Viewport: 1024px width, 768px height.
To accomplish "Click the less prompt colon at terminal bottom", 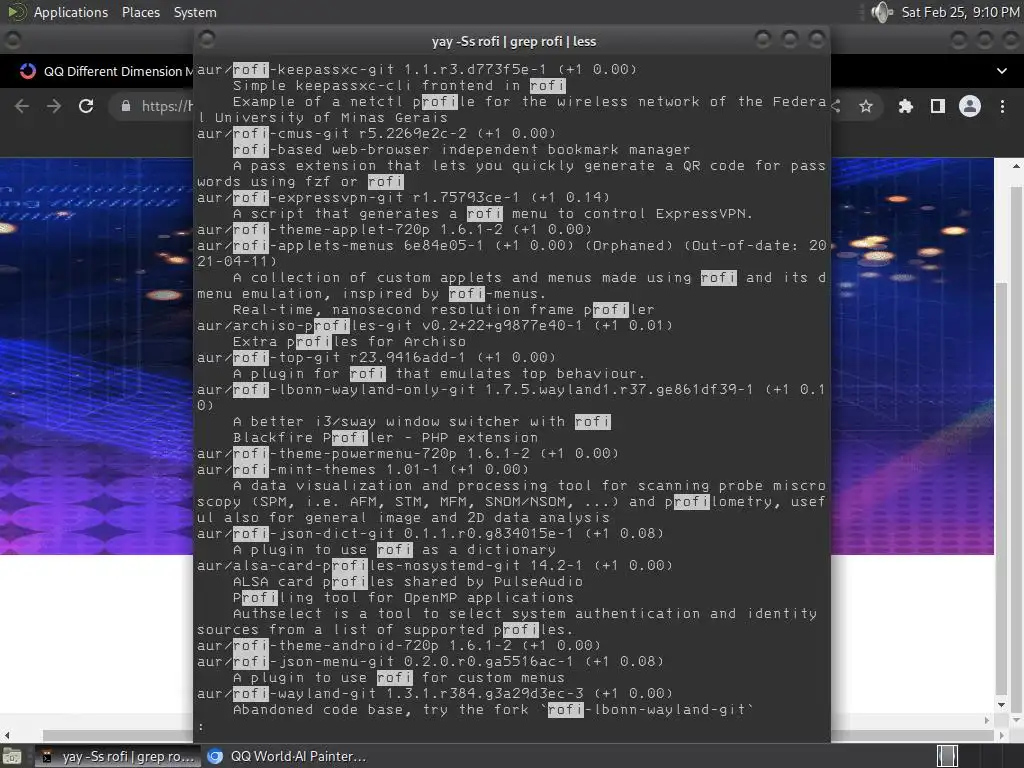I will click(x=201, y=726).
